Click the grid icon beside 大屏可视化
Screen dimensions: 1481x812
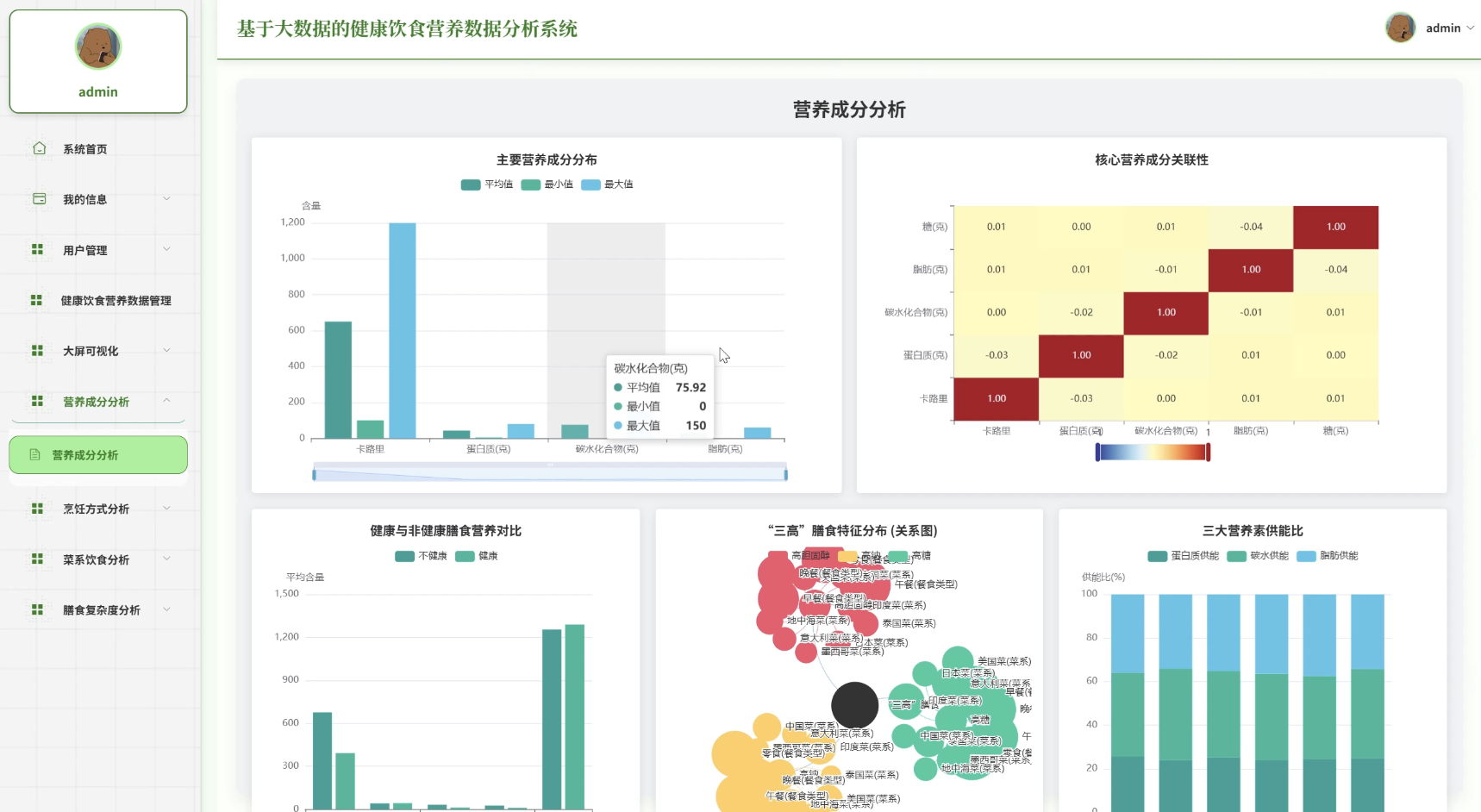click(x=37, y=350)
